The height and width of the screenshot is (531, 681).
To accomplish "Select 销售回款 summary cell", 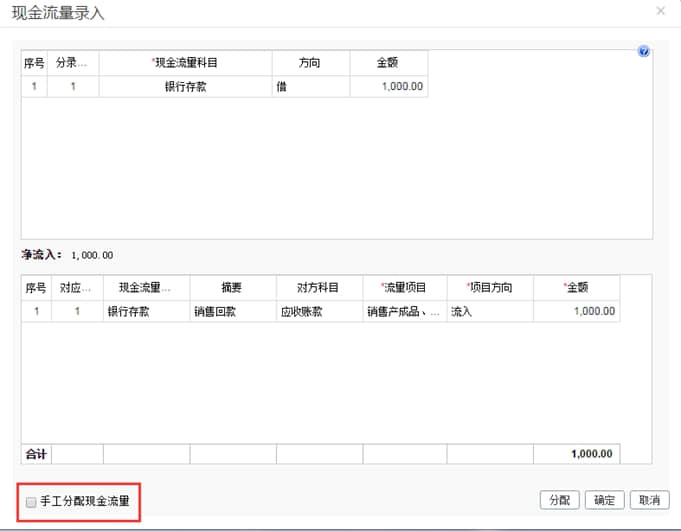I will coord(233,311).
